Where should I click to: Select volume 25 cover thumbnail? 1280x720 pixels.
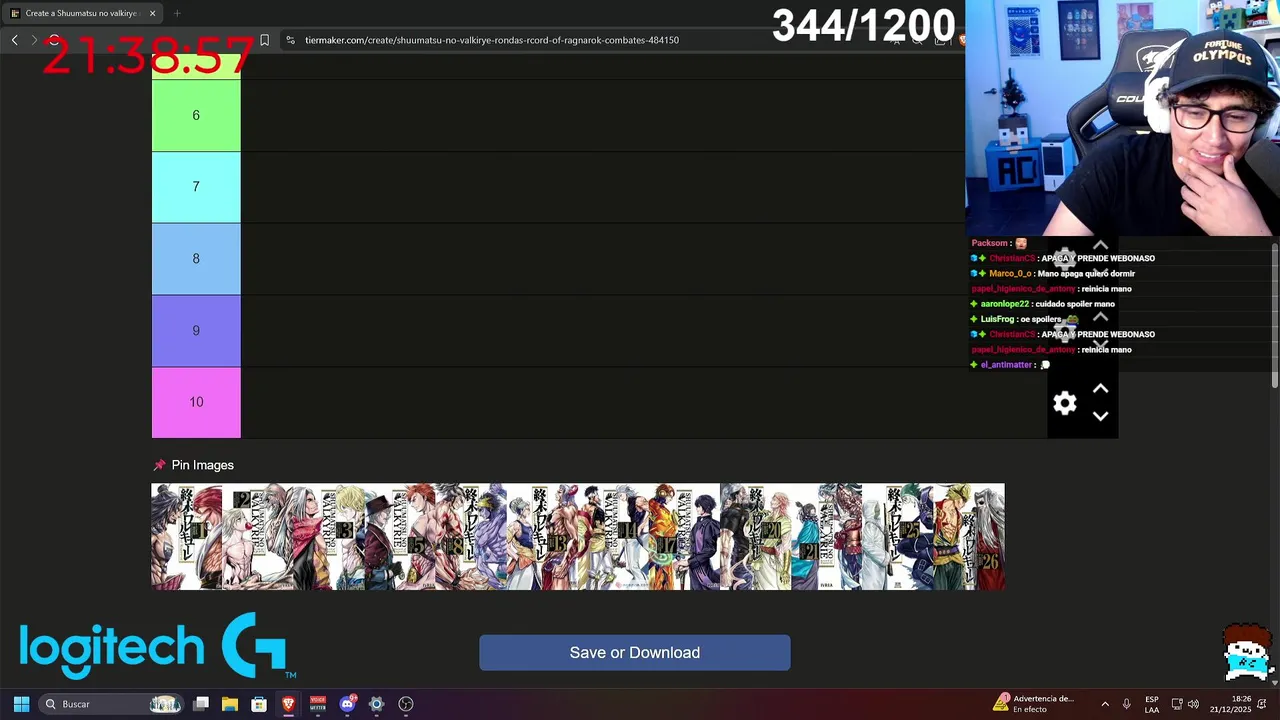pos(897,537)
